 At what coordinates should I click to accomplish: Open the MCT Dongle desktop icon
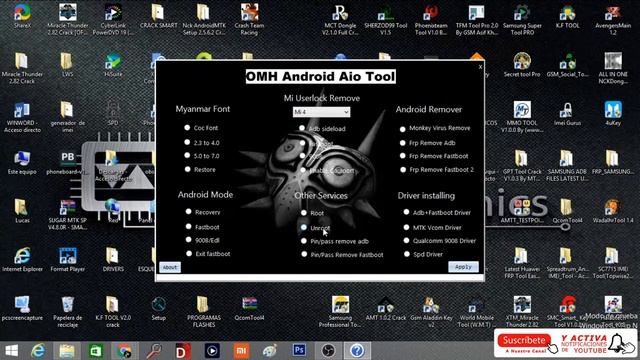pyautogui.click(x=340, y=20)
